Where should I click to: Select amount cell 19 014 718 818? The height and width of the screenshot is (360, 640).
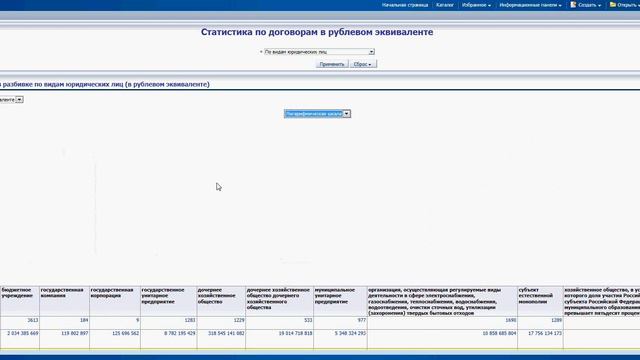pyautogui.click(x=296, y=333)
